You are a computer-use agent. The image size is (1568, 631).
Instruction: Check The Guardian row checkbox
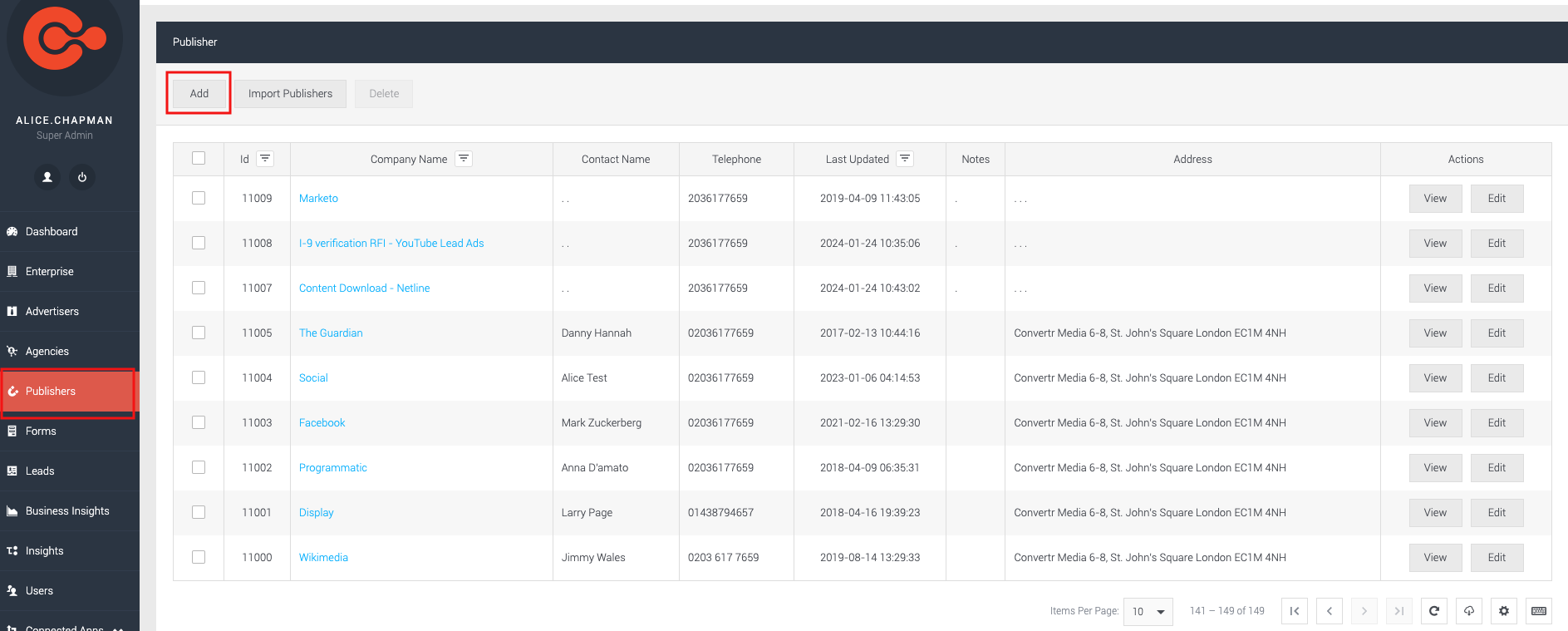[x=199, y=333]
